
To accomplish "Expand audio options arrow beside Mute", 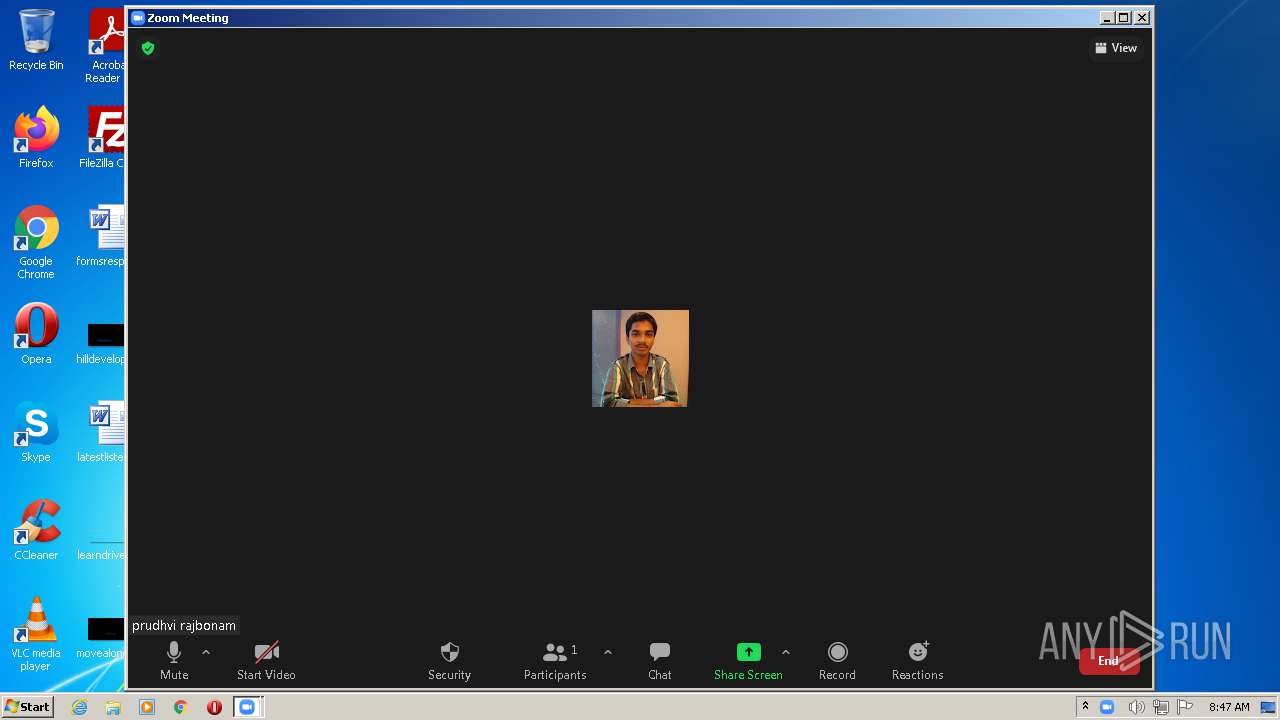I will (206, 652).
